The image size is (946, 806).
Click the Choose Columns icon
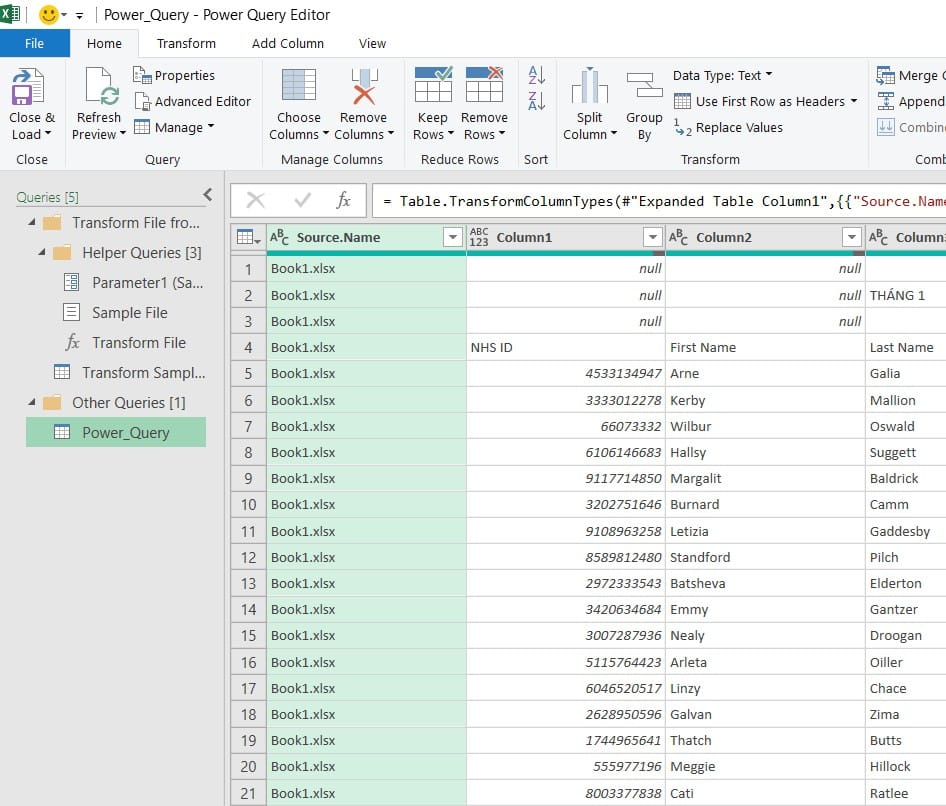coord(299,84)
